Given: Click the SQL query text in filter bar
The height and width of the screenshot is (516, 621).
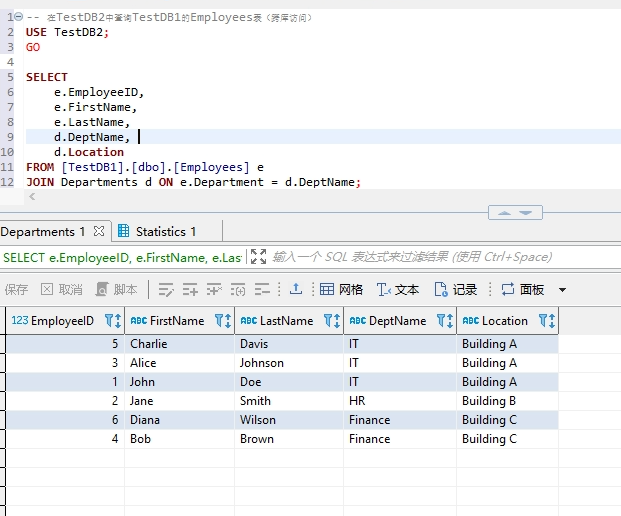Looking at the screenshot, I should 122,257.
